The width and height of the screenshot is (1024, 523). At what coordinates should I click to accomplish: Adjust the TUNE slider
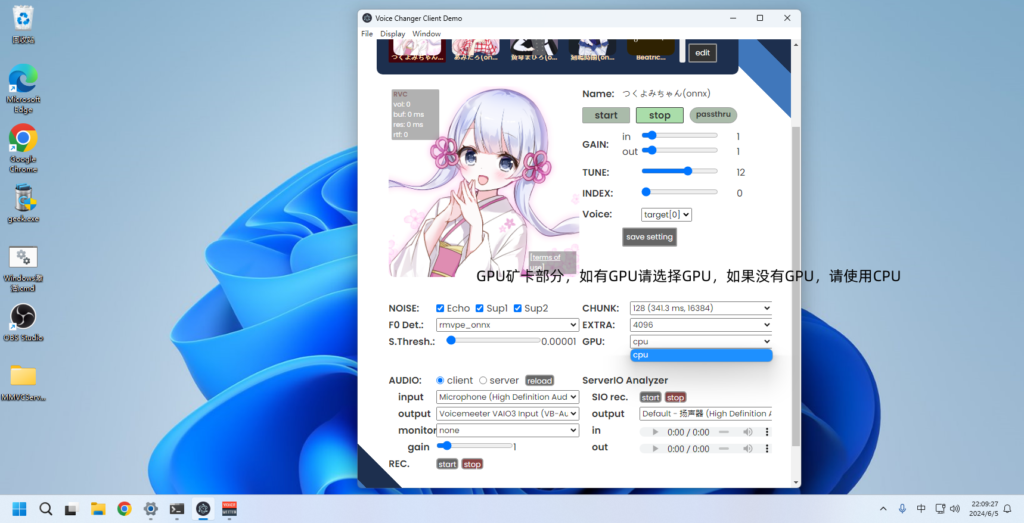tap(680, 171)
